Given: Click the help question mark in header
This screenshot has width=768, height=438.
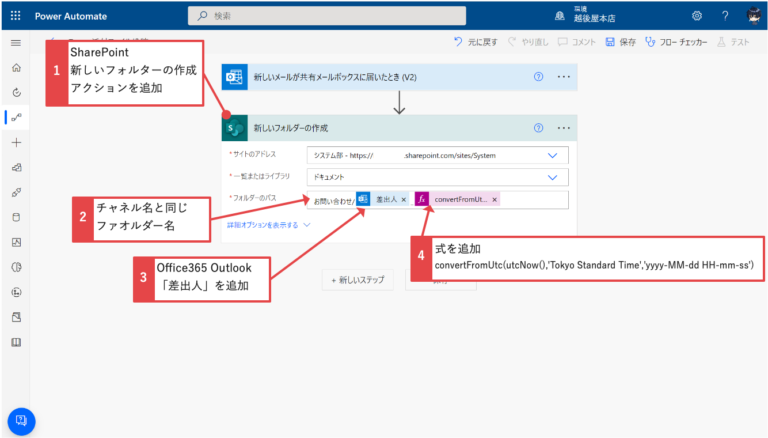Looking at the screenshot, I should tap(723, 15).
